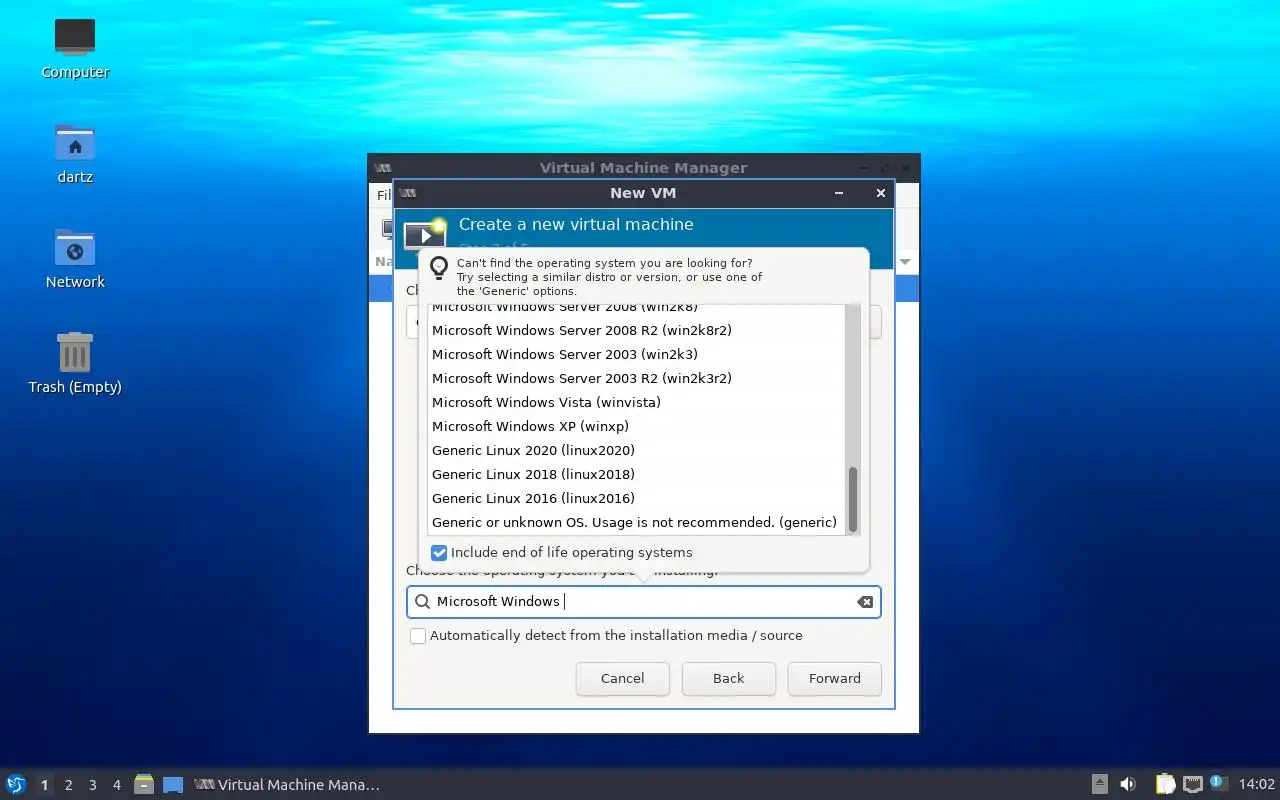
Task: Minimize the New VM dialog
Action: tap(839, 193)
